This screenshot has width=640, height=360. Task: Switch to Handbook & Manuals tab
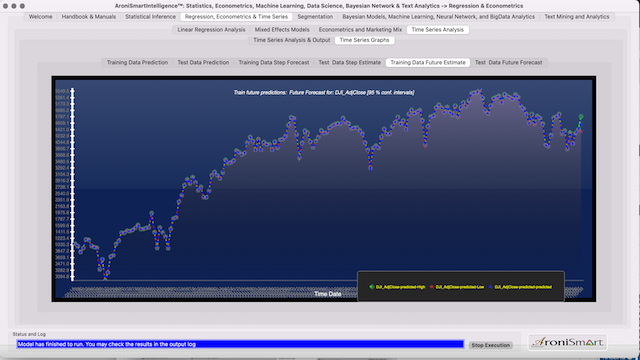[x=89, y=17]
